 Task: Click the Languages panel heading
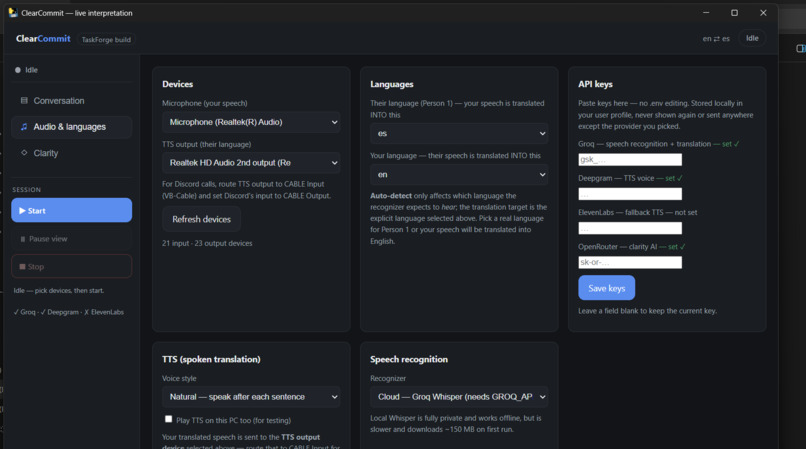coord(392,84)
